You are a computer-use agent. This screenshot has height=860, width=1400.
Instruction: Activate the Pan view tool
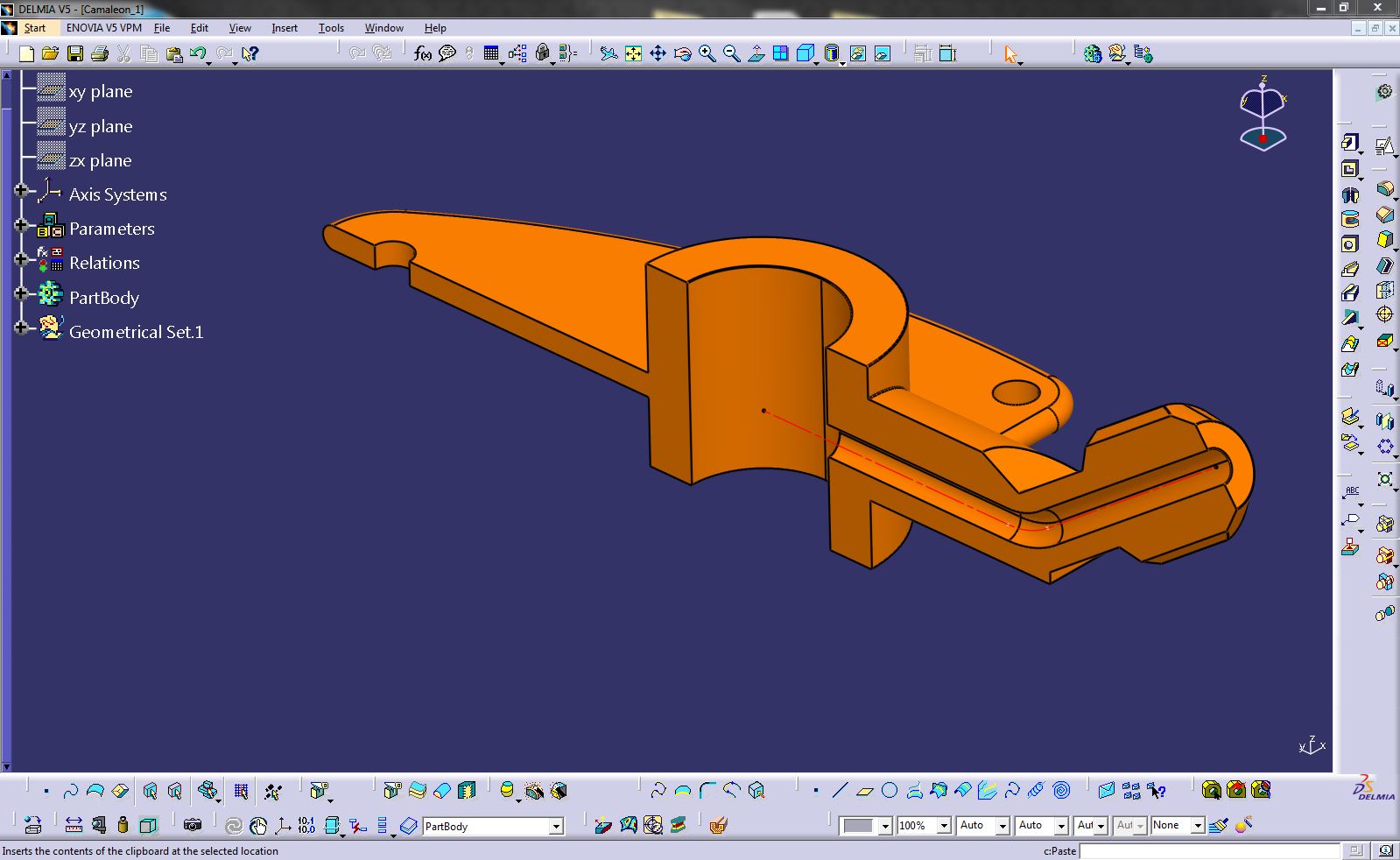point(658,54)
